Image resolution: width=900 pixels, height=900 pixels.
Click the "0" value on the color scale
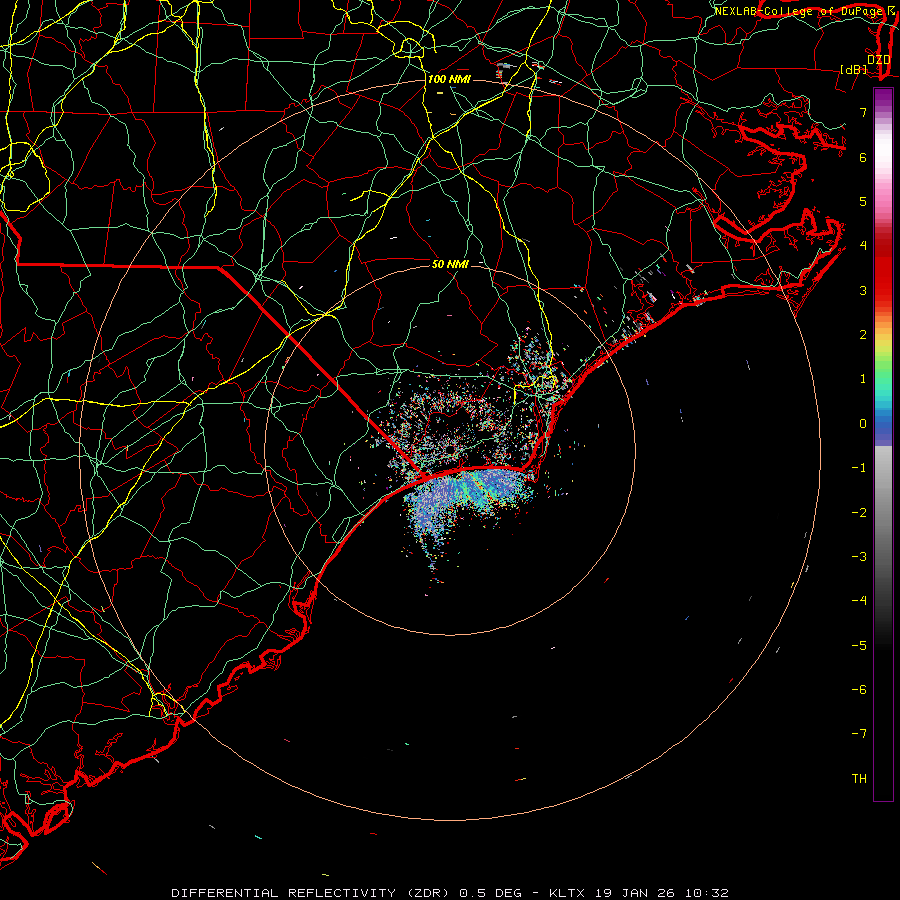tap(863, 424)
